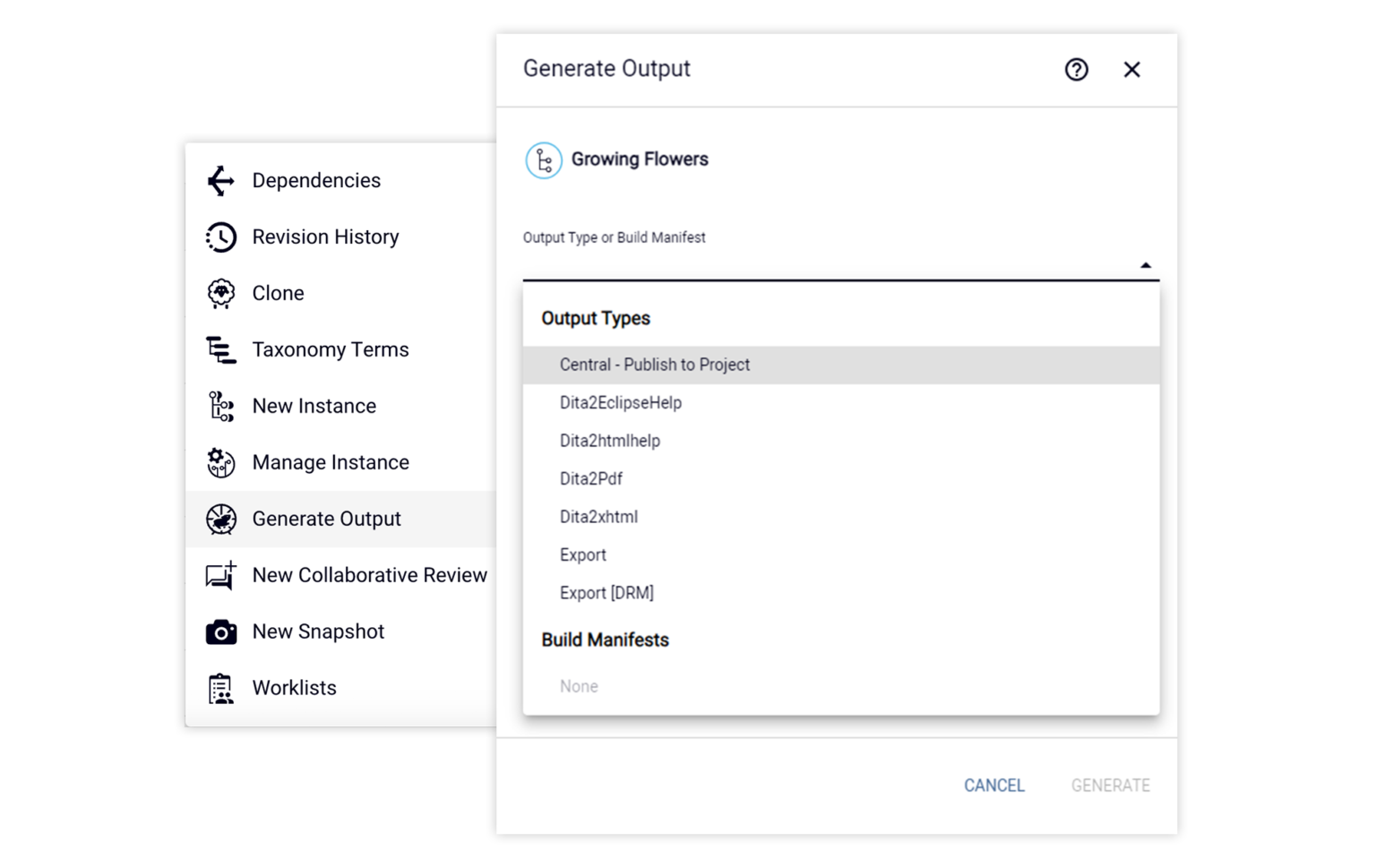The height and width of the screenshot is (868, 1376).
Task: Select Export [DRM] output type
Action: [840, 593]
